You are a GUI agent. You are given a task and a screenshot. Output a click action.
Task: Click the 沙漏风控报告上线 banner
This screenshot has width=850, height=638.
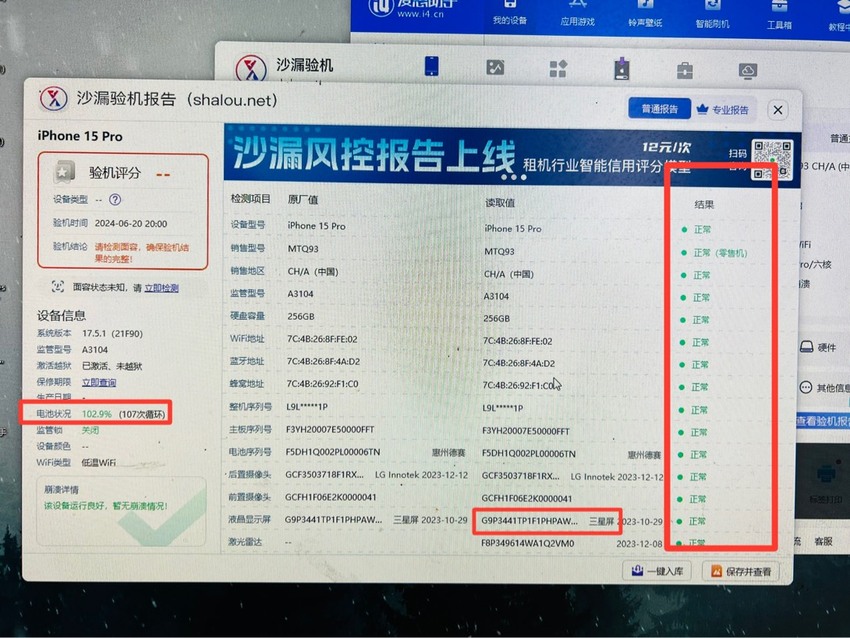(512, 154)
